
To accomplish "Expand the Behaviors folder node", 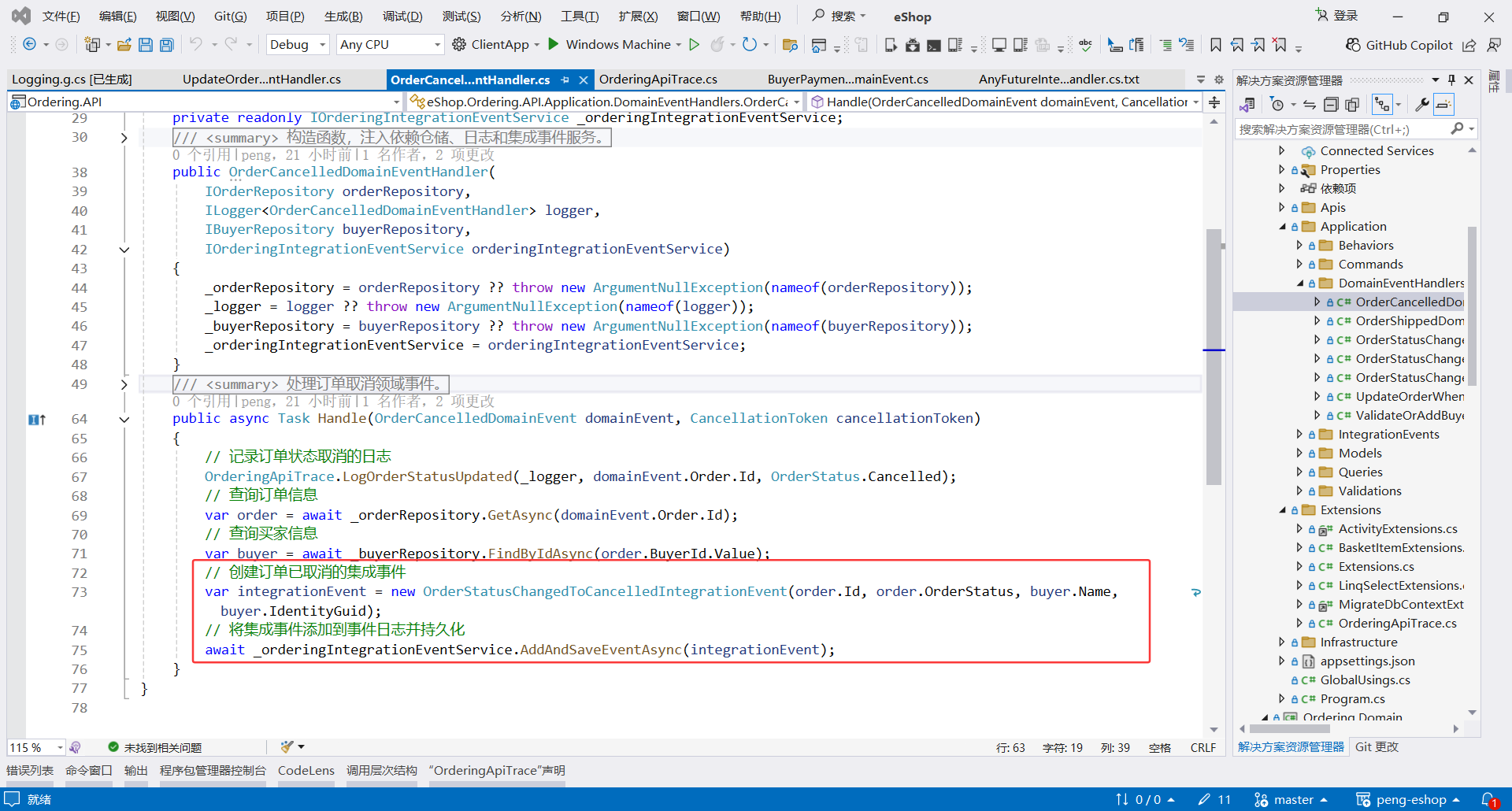I will tap(1300, 246).
